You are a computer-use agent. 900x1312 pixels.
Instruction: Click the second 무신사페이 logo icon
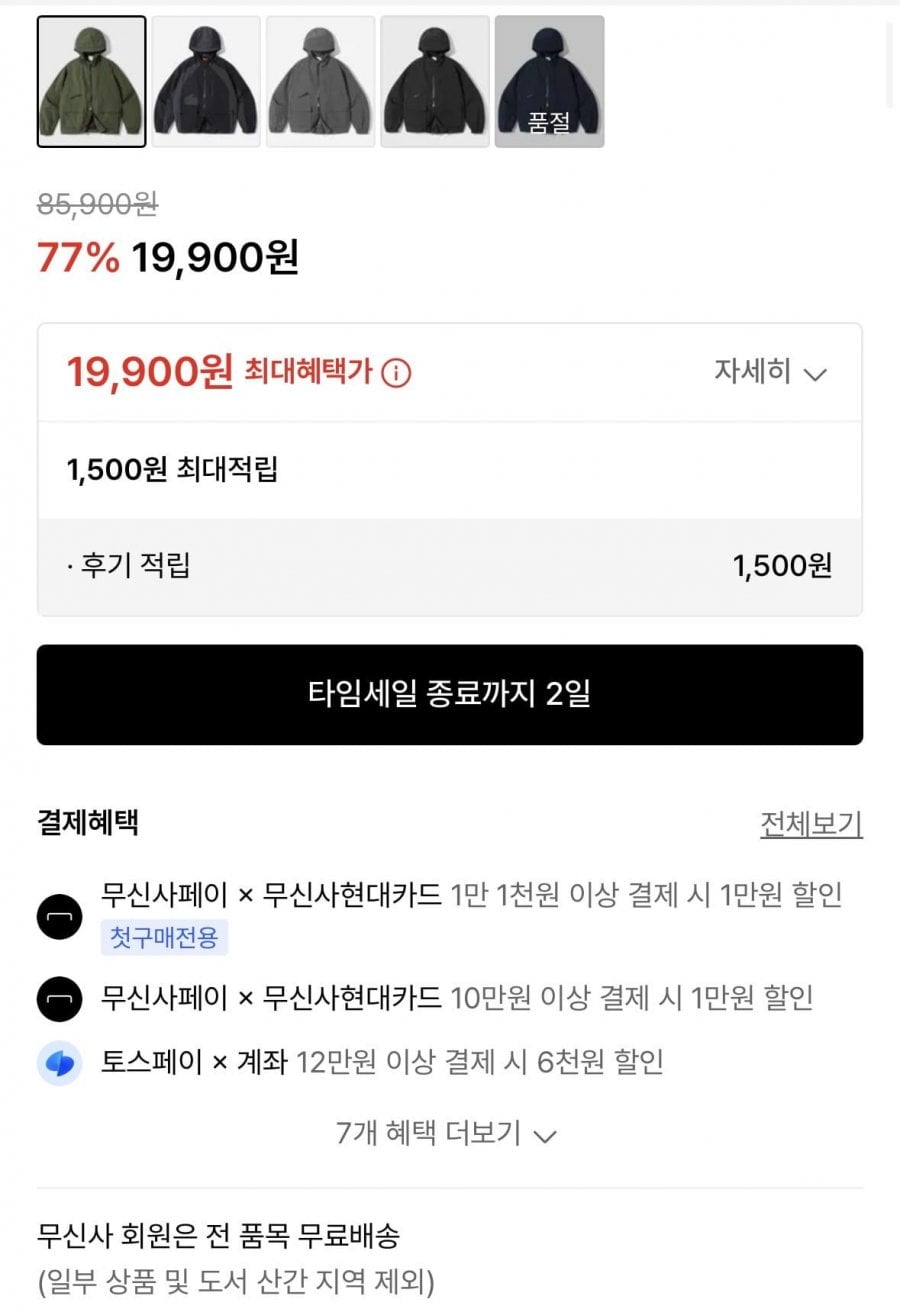tap(59, 998)
